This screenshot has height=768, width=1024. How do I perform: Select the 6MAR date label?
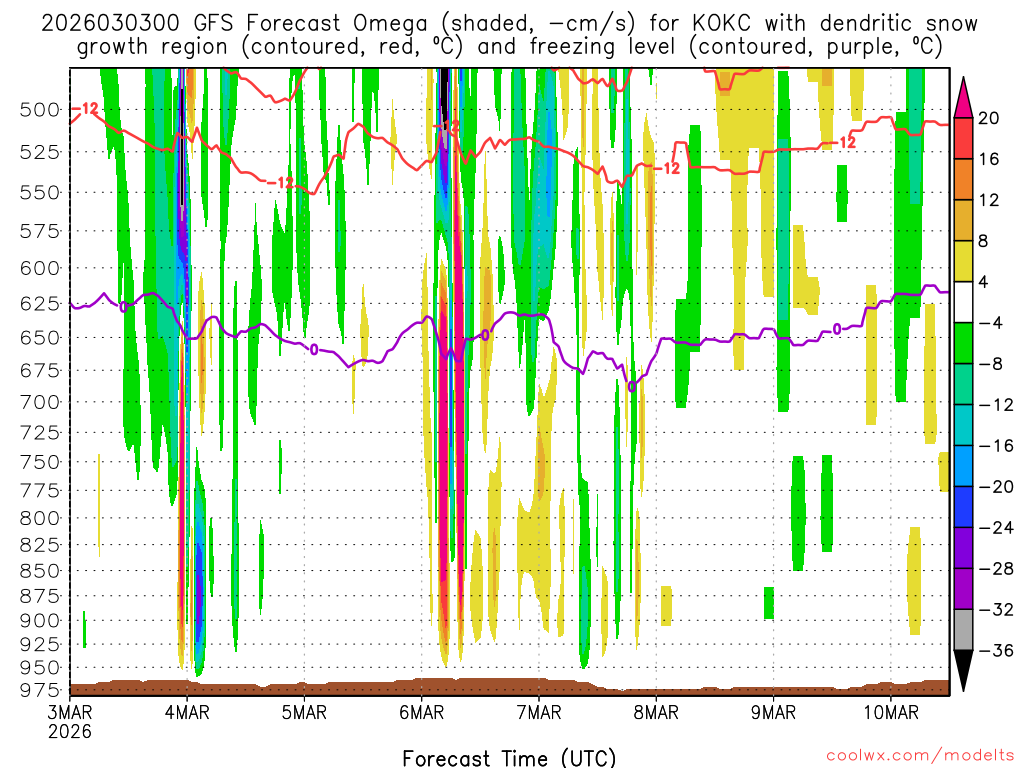click(x=421, y=712)
